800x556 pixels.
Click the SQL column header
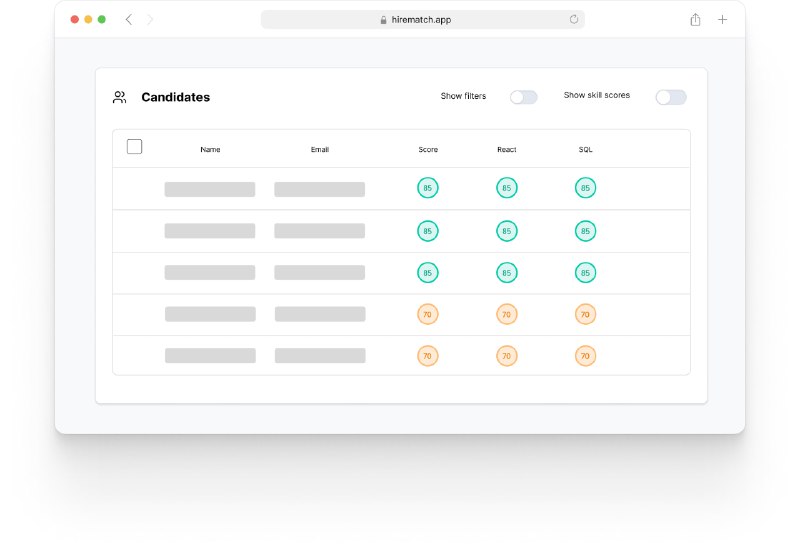[585, 149]
